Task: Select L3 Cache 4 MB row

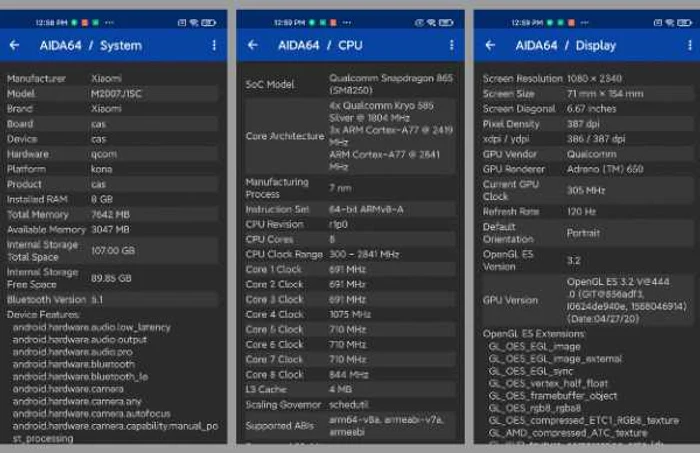Action: (x=350, y=390)
